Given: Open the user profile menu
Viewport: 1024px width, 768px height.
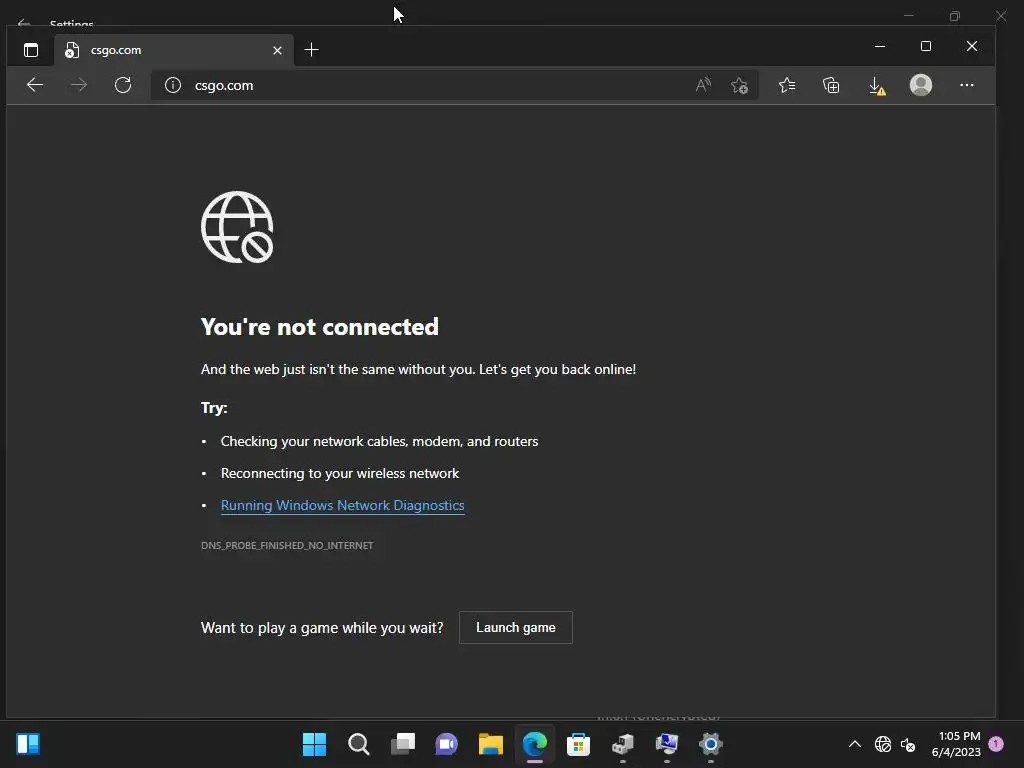Looking at the screenshot, I should point(921,85).
